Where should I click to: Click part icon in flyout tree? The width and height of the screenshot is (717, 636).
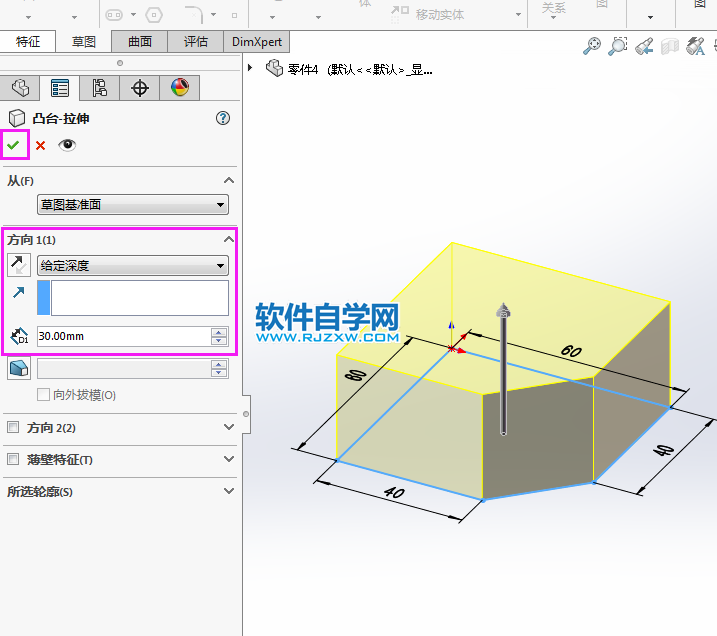(274, 69)
